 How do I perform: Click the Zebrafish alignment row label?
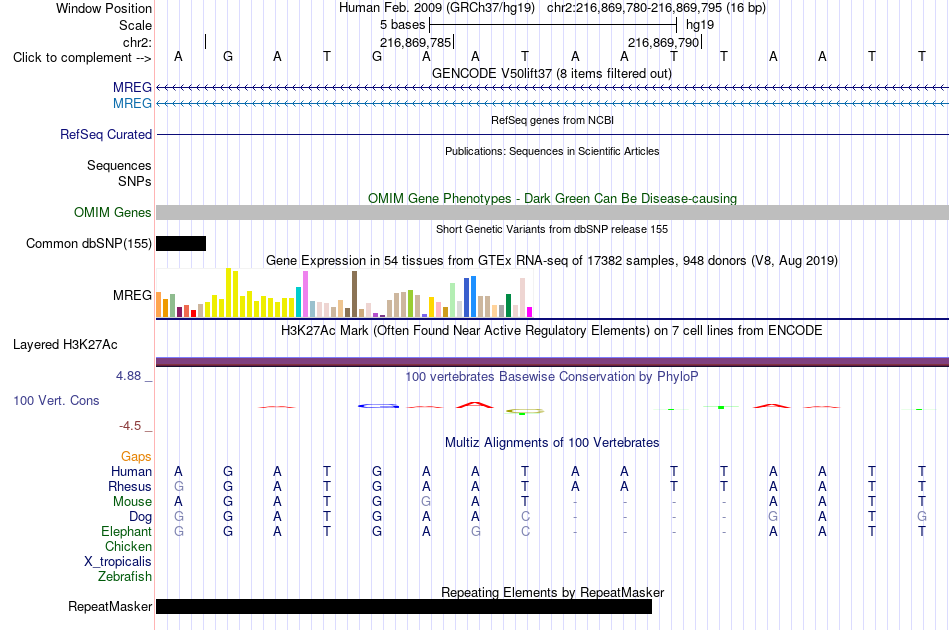(x=125, y=576)
